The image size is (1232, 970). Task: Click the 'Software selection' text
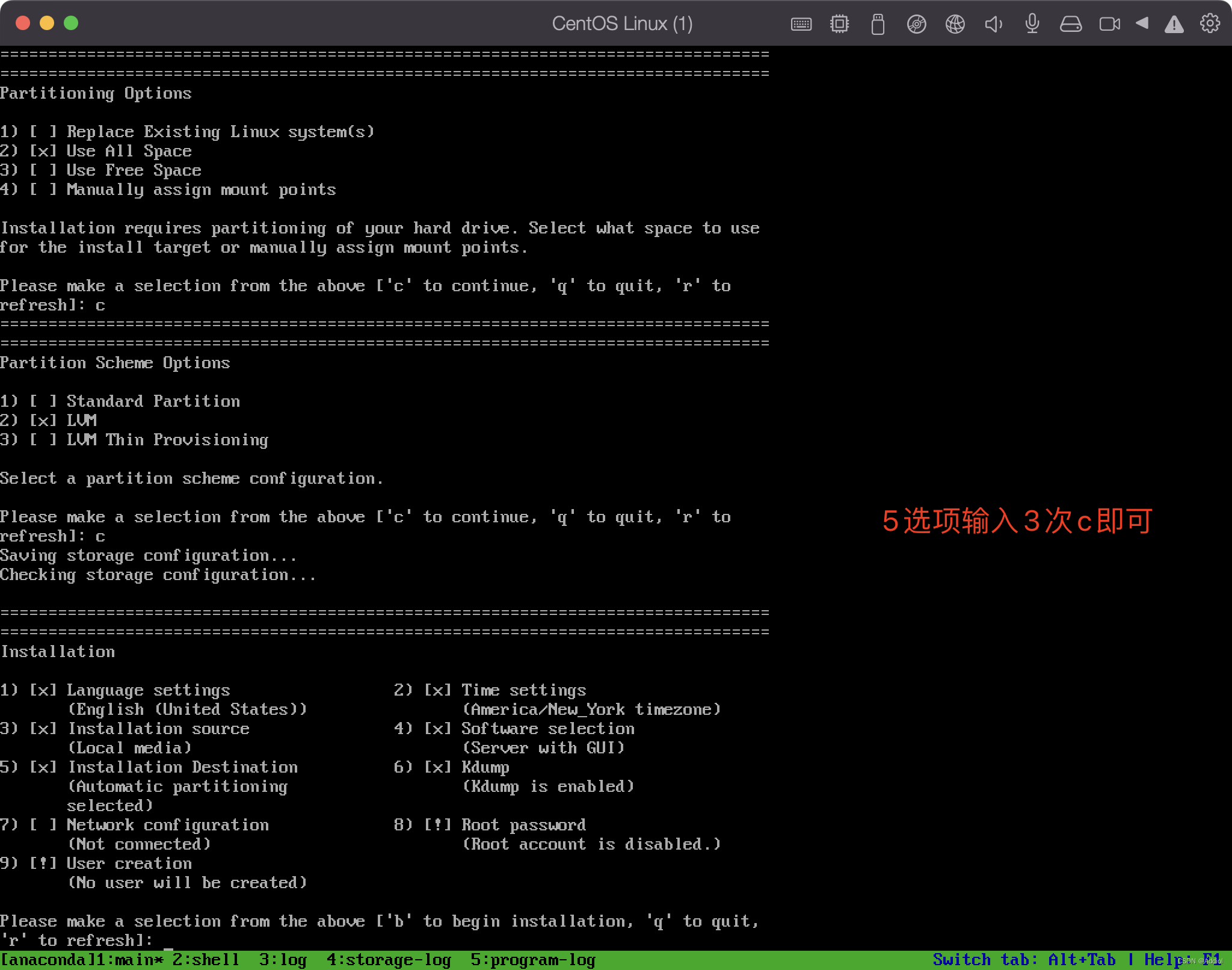point(547,729)
